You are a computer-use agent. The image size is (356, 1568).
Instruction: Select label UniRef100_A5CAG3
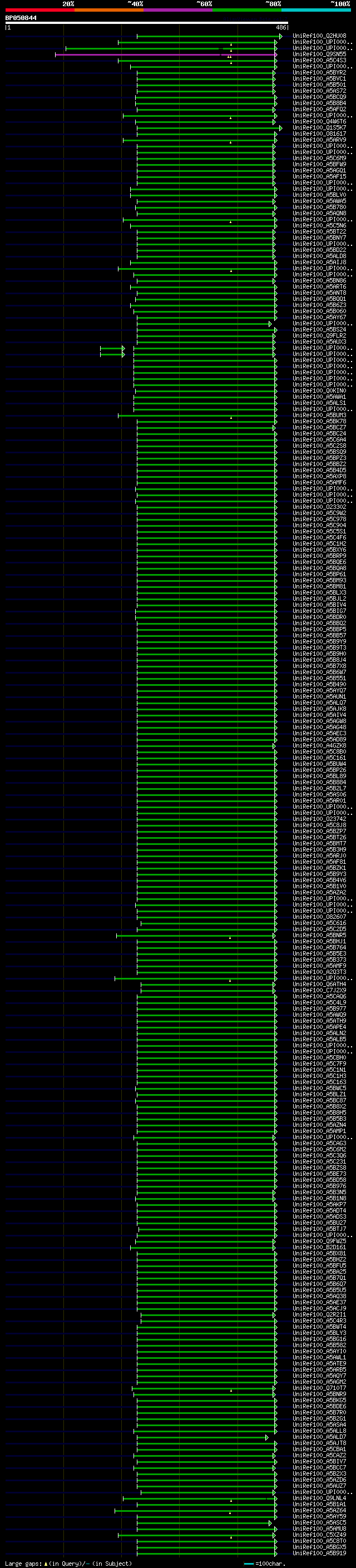[x=319, y=1144]
